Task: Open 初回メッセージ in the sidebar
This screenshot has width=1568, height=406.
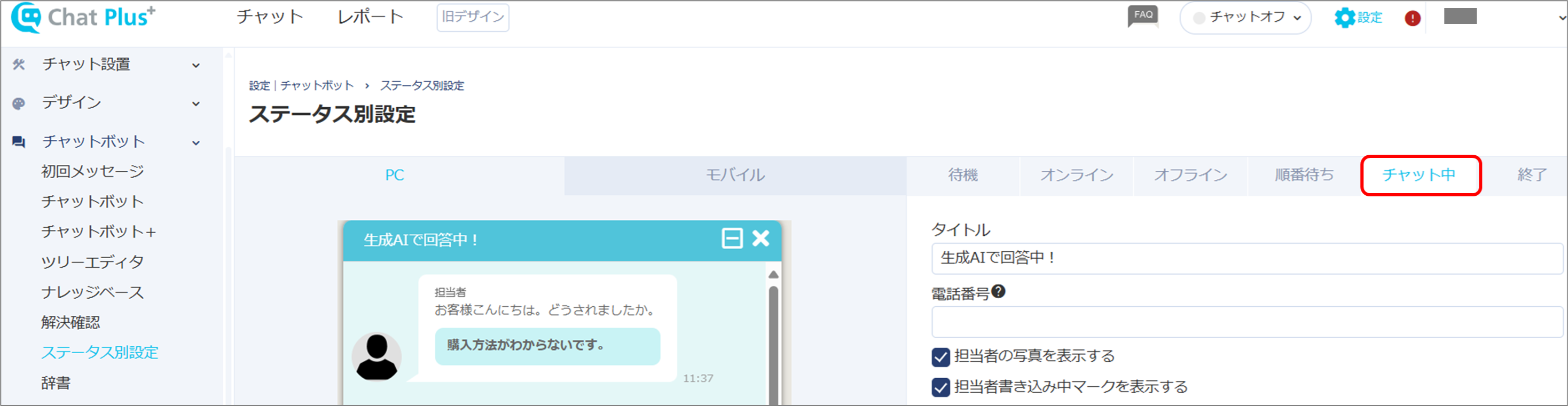Action: 92,172
